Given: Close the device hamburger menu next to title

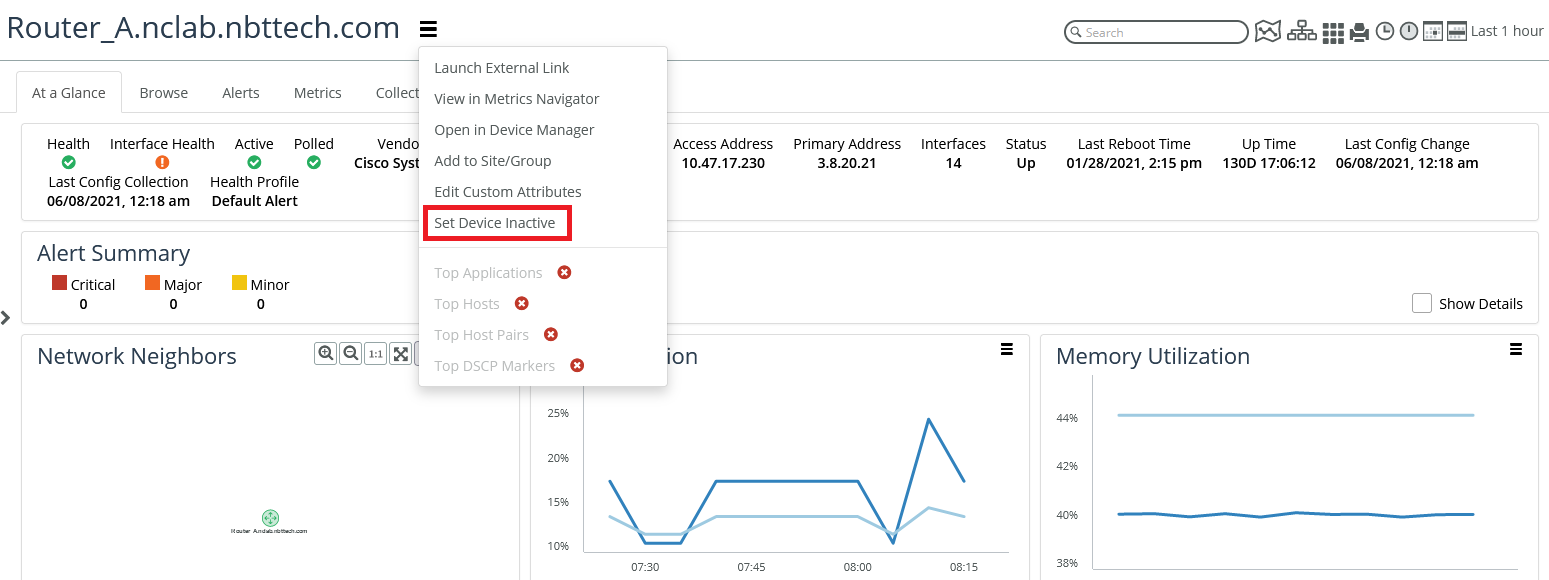Looking at the screenshot, I should tap(428, 29).
